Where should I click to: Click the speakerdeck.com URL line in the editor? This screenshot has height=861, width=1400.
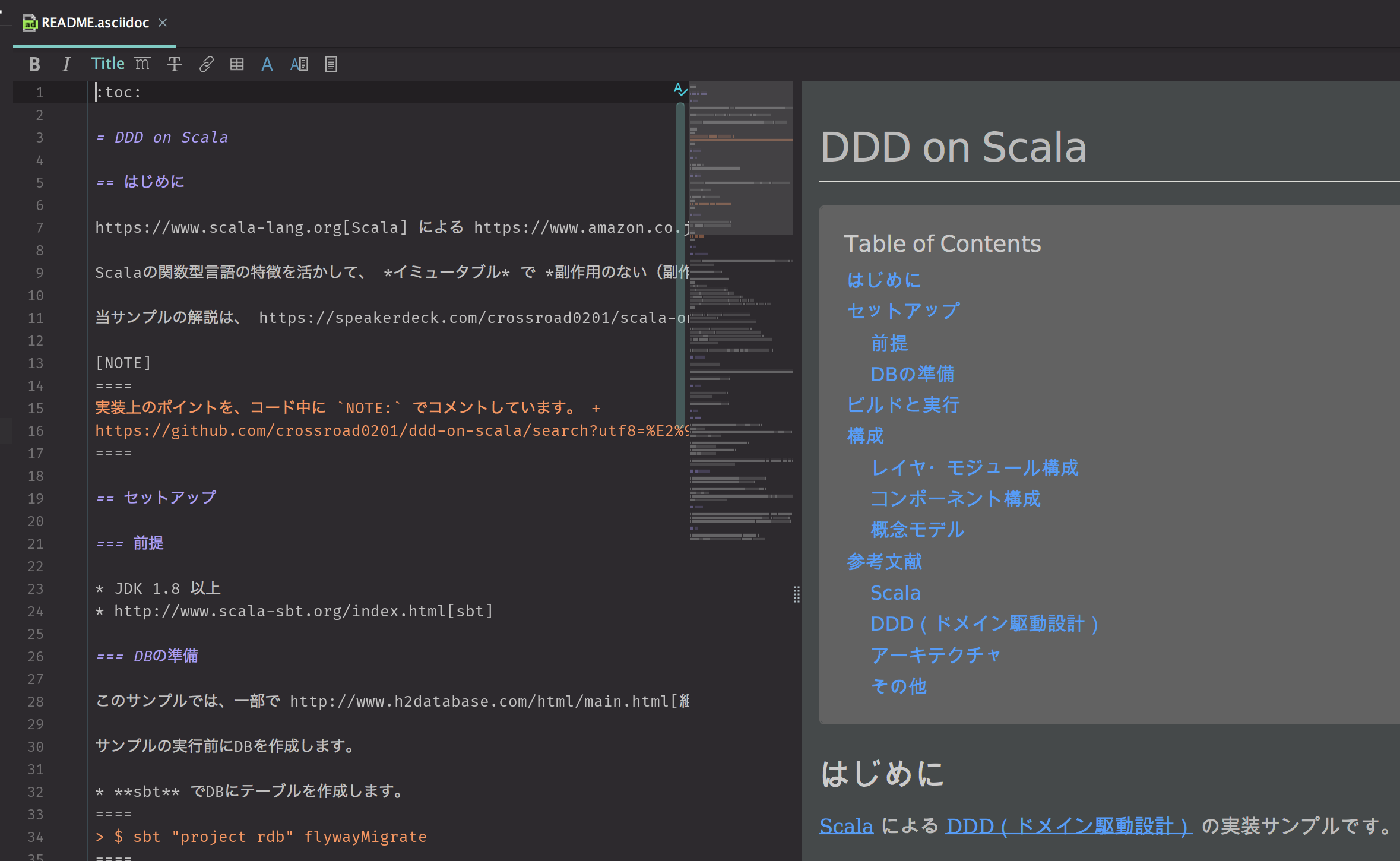pyautogui.click(x=392, y=318)
